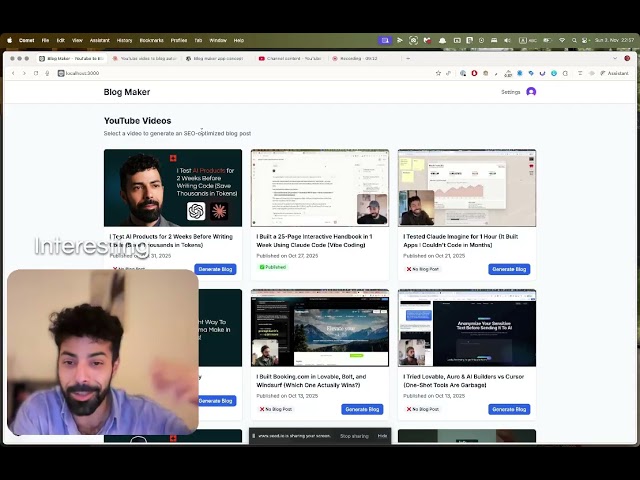Click title 'I Built Booking.com in Lovable, Bolt'
The width and height of the screenshot is (640, 480).
point(311,380)
